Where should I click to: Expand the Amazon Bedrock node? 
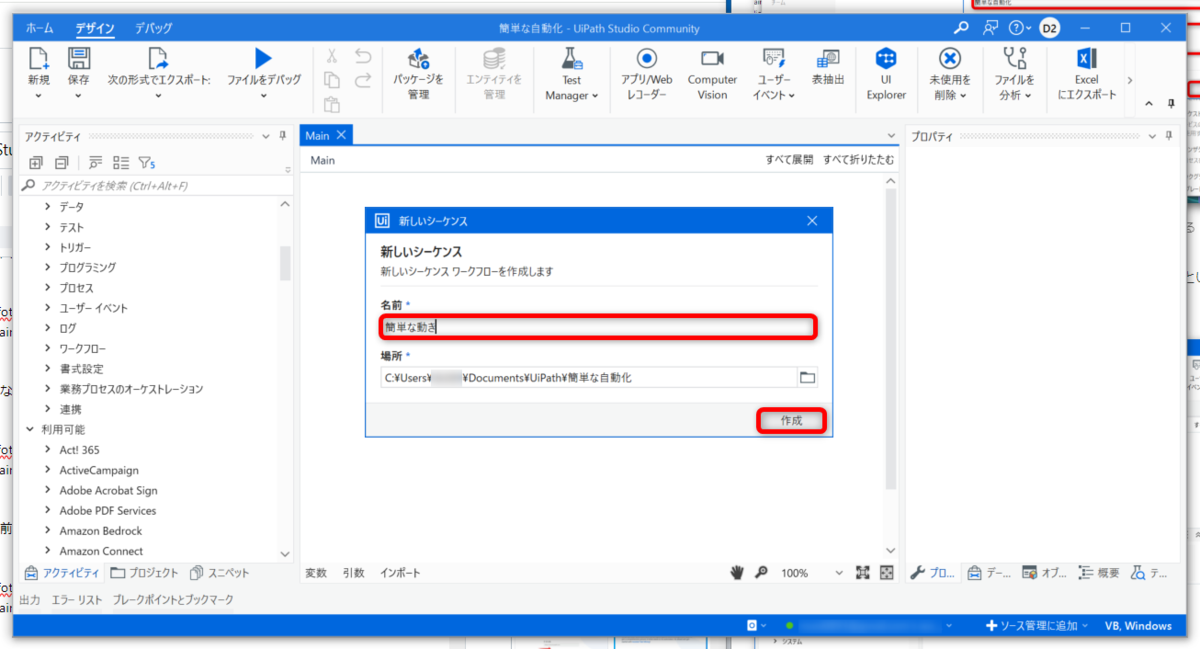click(47, 531)
